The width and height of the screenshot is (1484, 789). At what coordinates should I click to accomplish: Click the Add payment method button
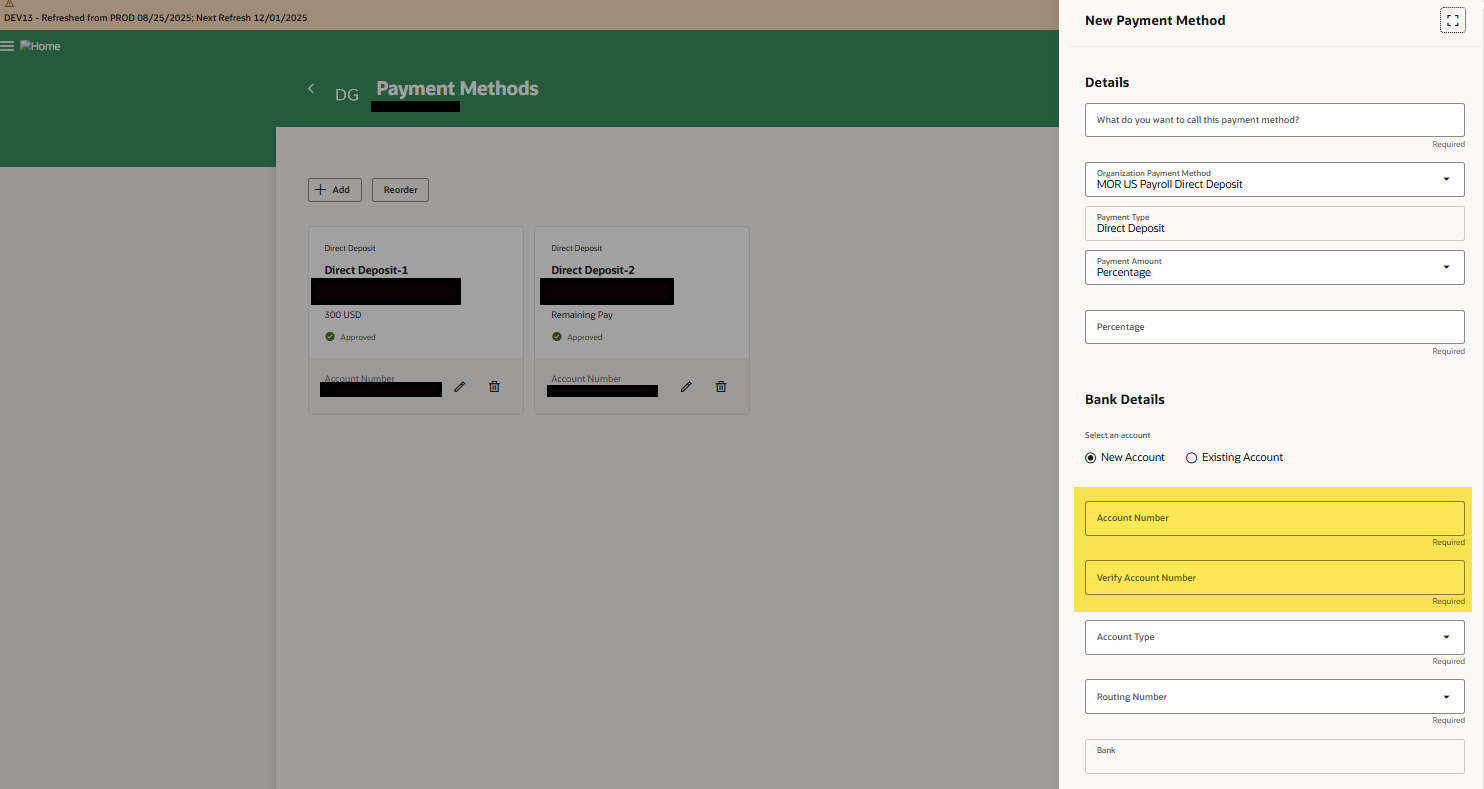tap(335, 189)
